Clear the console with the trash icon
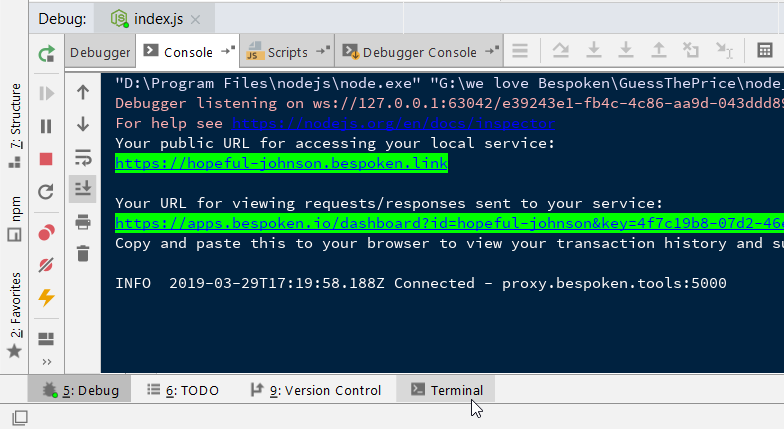Viewport: 784px width, 429px height. 83,254
